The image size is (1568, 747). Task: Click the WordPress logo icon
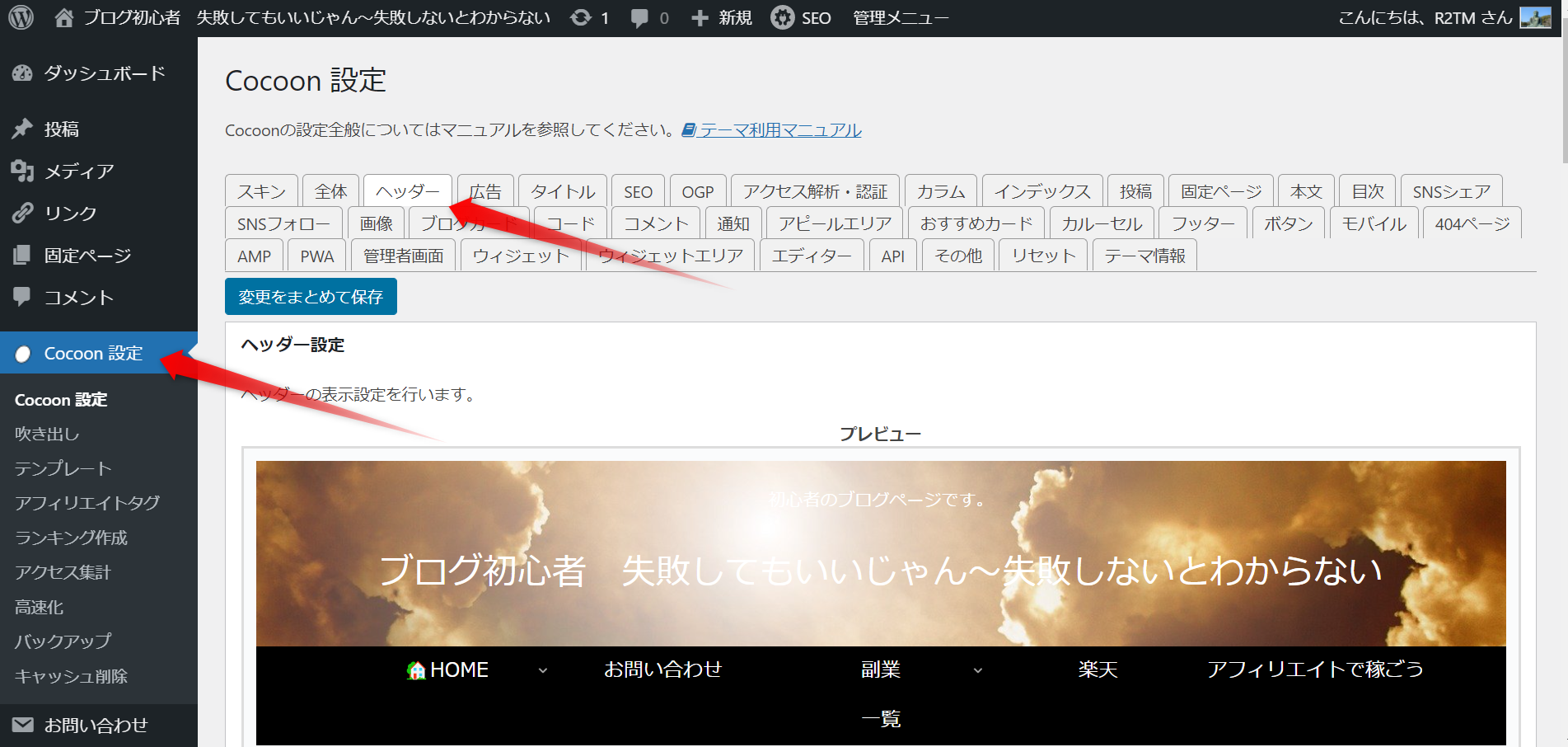pos(21,17)
